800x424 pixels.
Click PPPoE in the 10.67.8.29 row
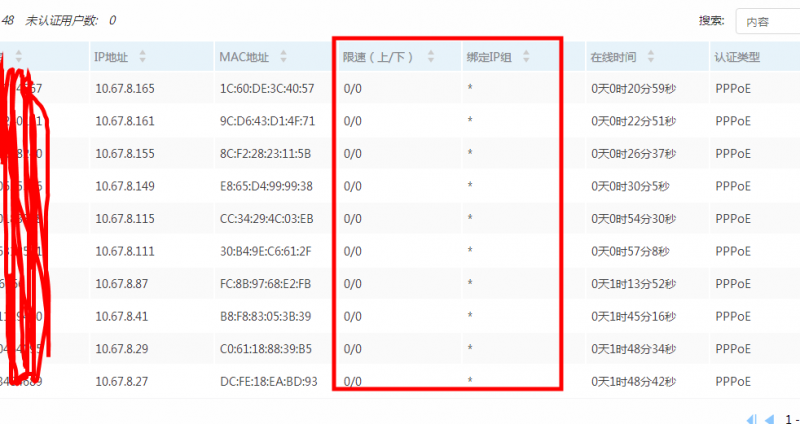(x=735, y=349)
